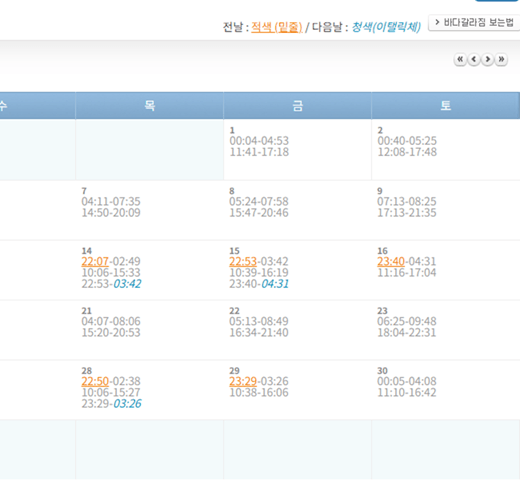This screenshot has width=520, height=481.
Task: Jump forward with double-right arrow
Action: [501, 60]
